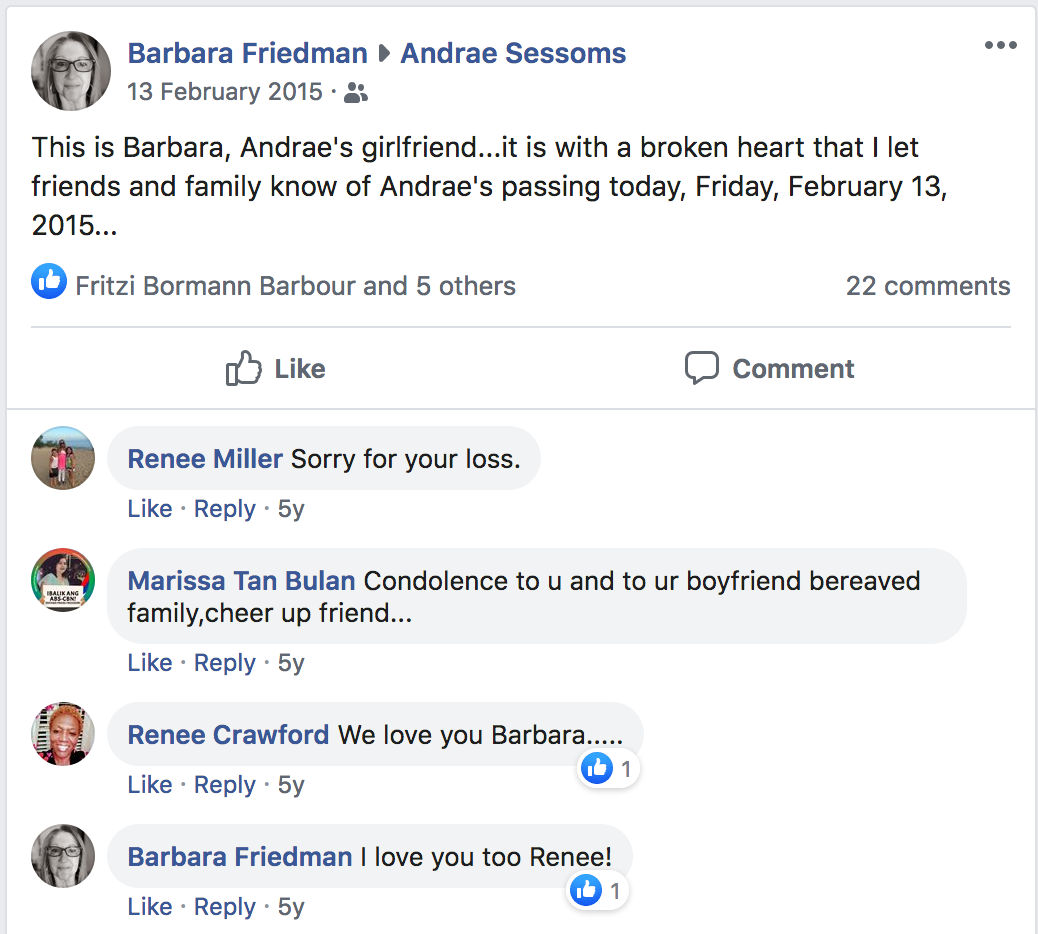The width and height of the screenshot is (1038, 934).
Task: Show who liked: Fritzi Bormann Barbour and others
Action: pyautogui.click(x=295, y=286)
